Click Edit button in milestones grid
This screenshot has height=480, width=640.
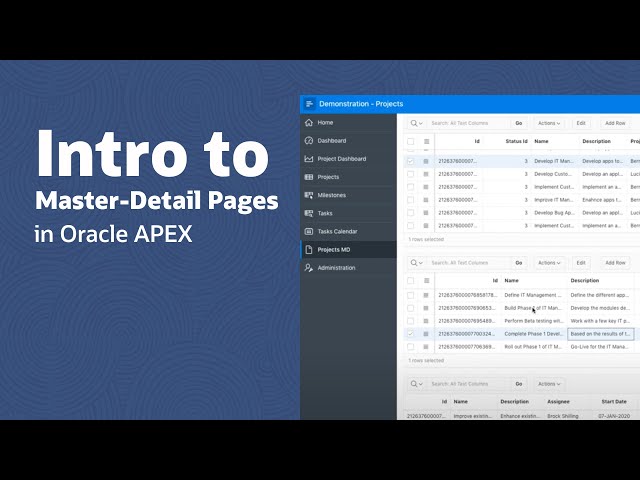coord(581,263)
